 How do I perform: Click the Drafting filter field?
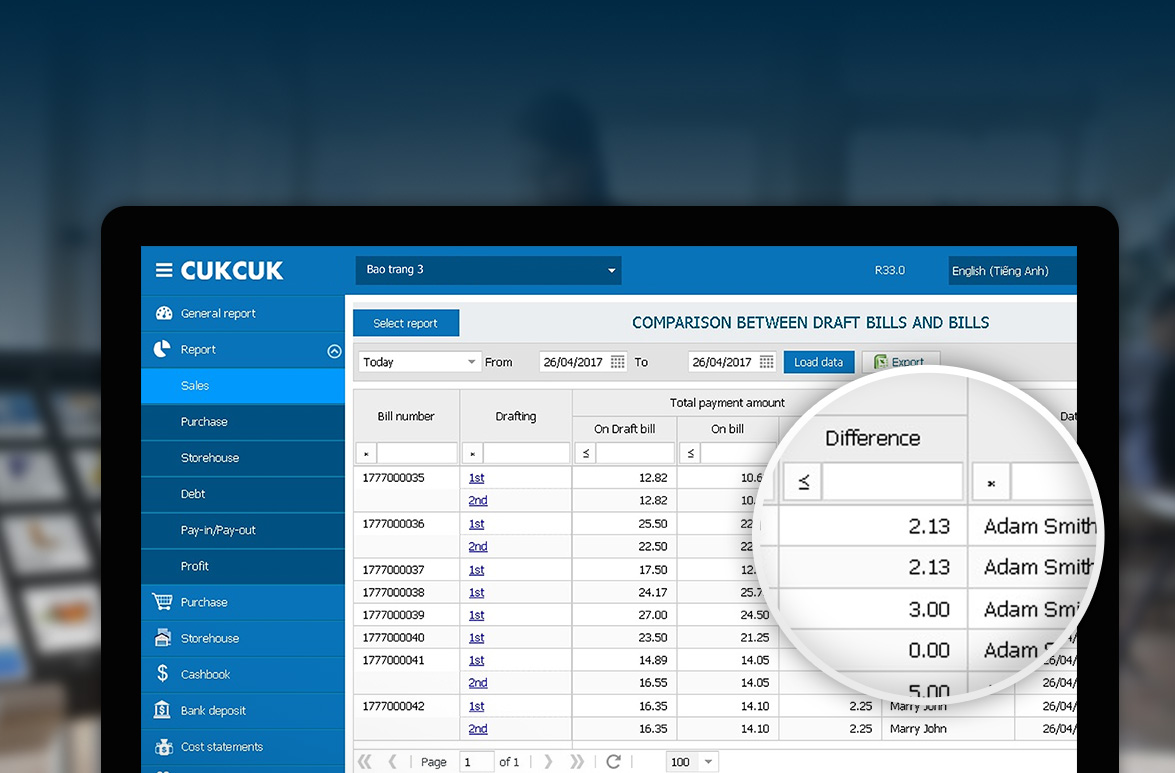527,453
